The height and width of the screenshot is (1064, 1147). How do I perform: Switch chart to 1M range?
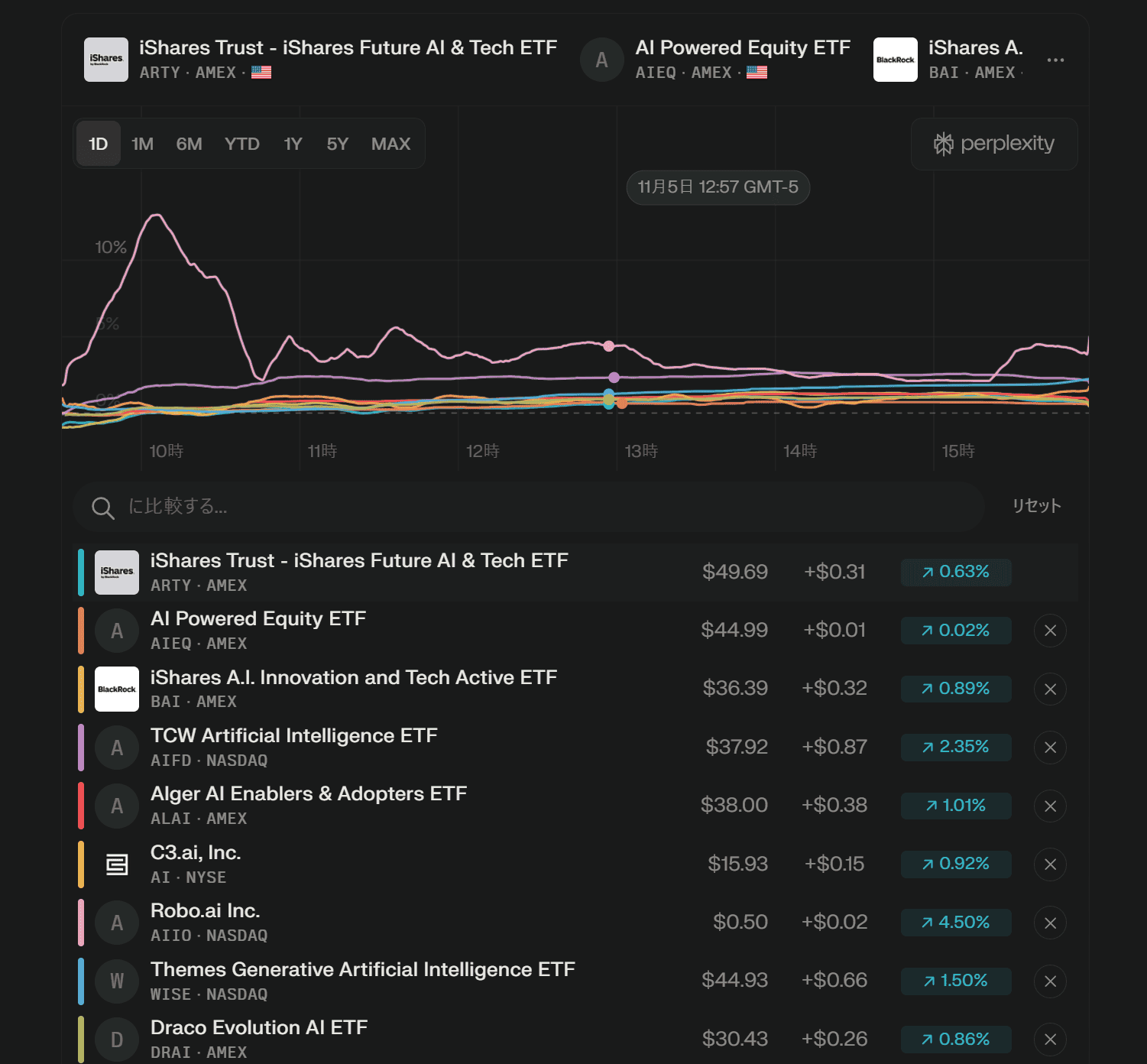142,144
